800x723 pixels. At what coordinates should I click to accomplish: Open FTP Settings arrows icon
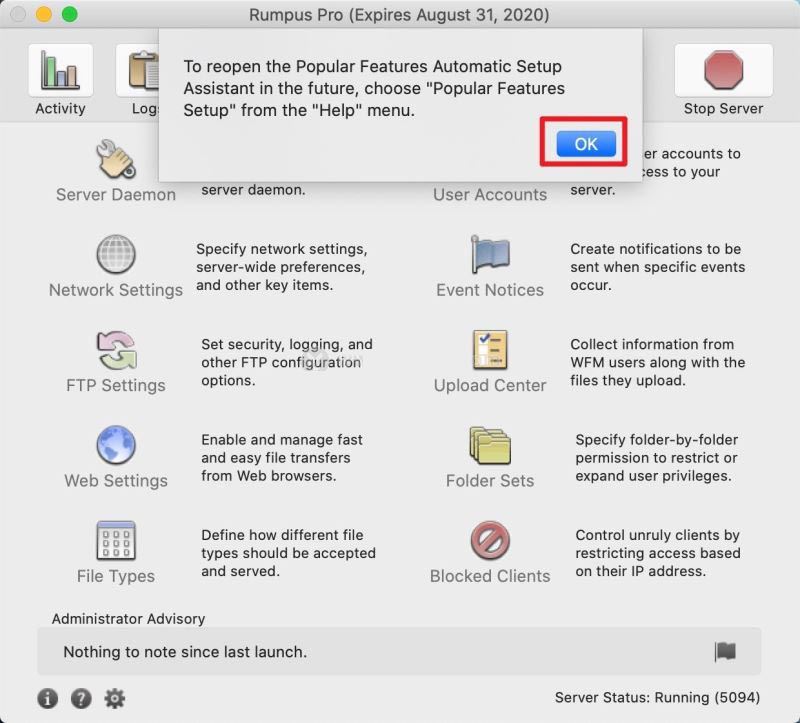point(117,350)
